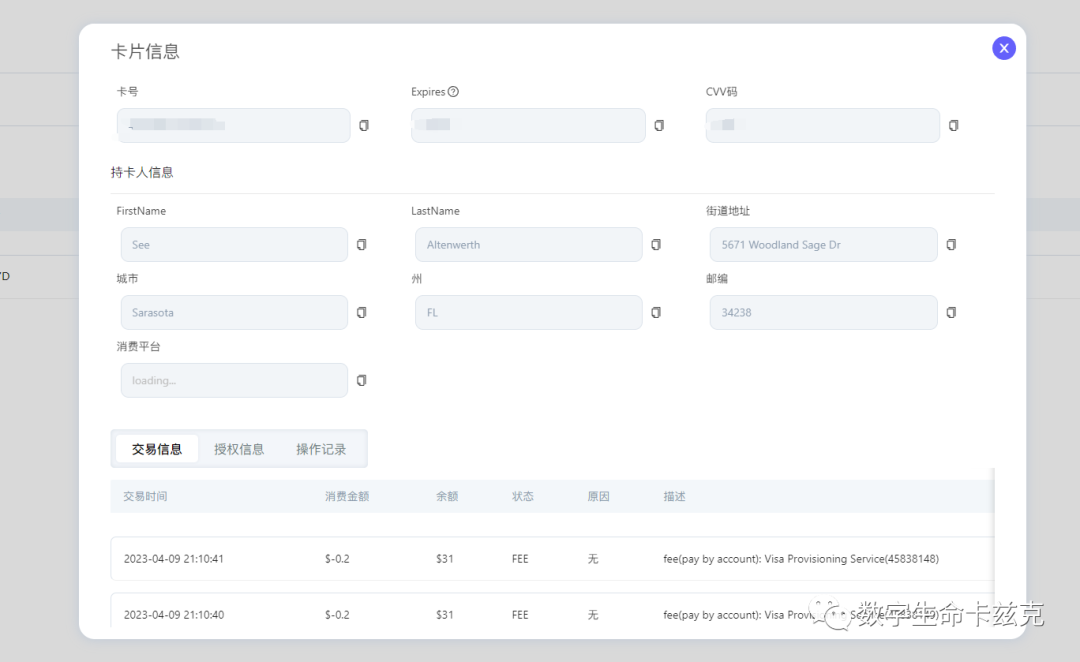This screenshot has height=662, width=1080.
Task: Select the 交易信息 tab
Action: coord(157,449)
